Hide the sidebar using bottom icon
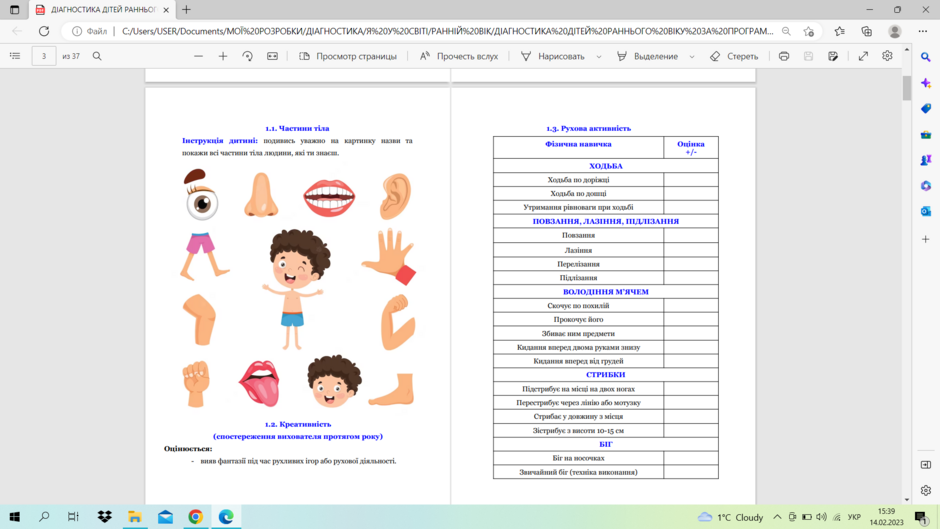Viewport: 940px width, 529px height. [x=926, y=465]
